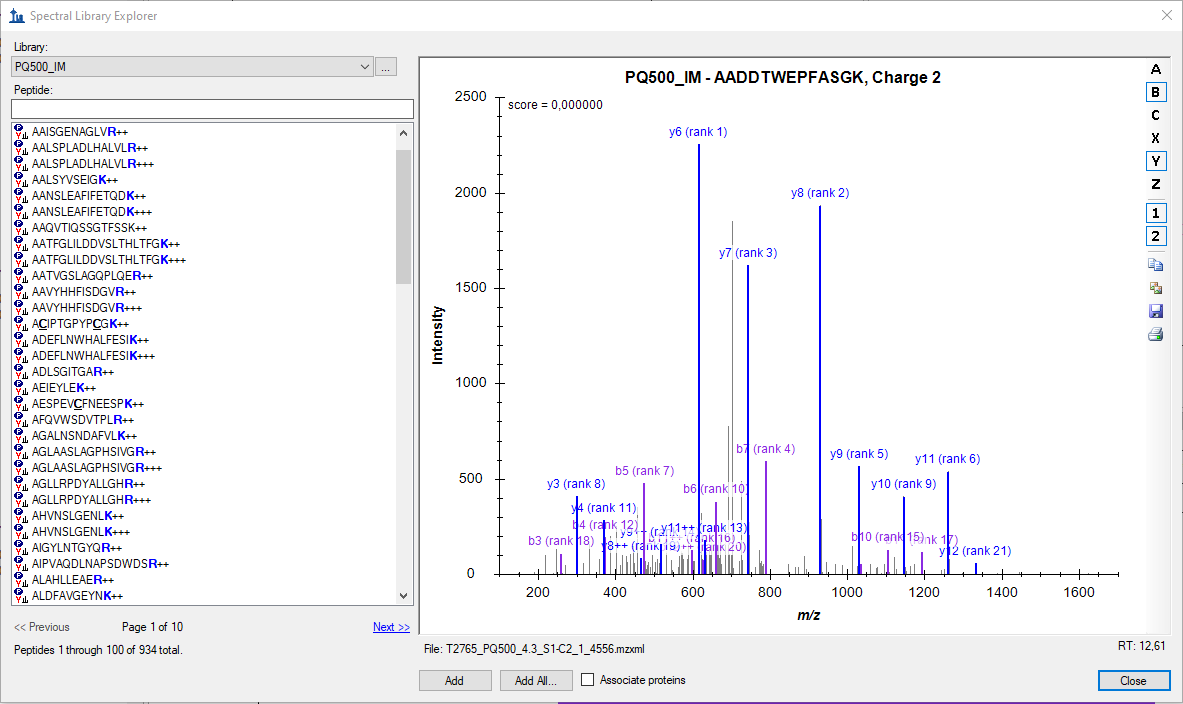1183x704 pixels.
Task: Check the Associate proteins checkbox
Action: [588, 680]
